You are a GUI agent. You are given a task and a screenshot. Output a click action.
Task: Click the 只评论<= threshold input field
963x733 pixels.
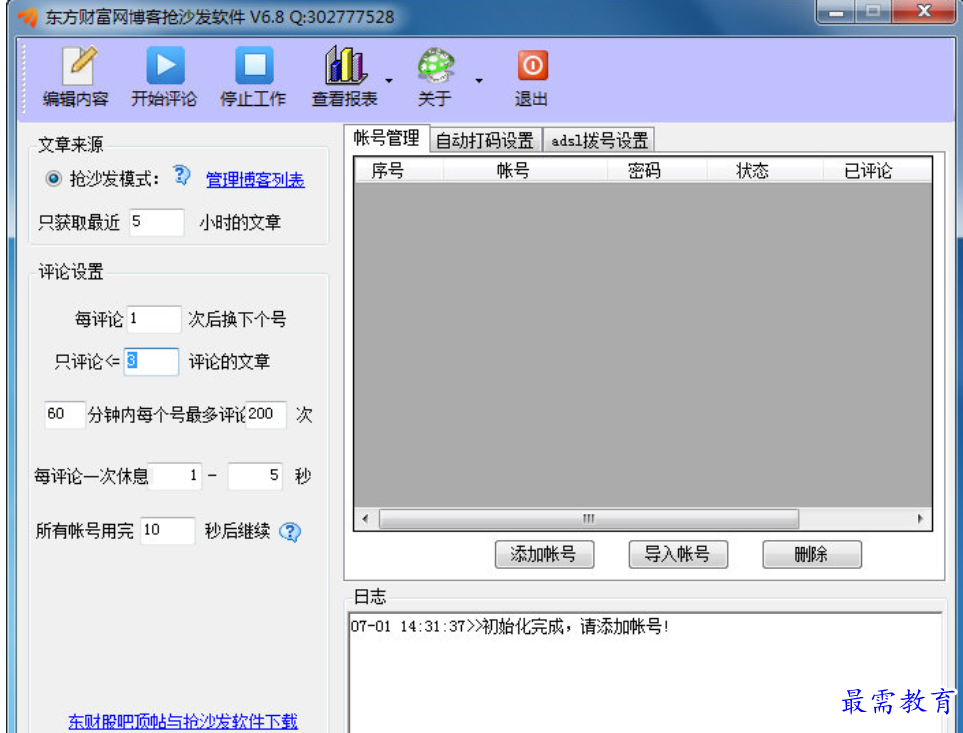tap(151, 361)
